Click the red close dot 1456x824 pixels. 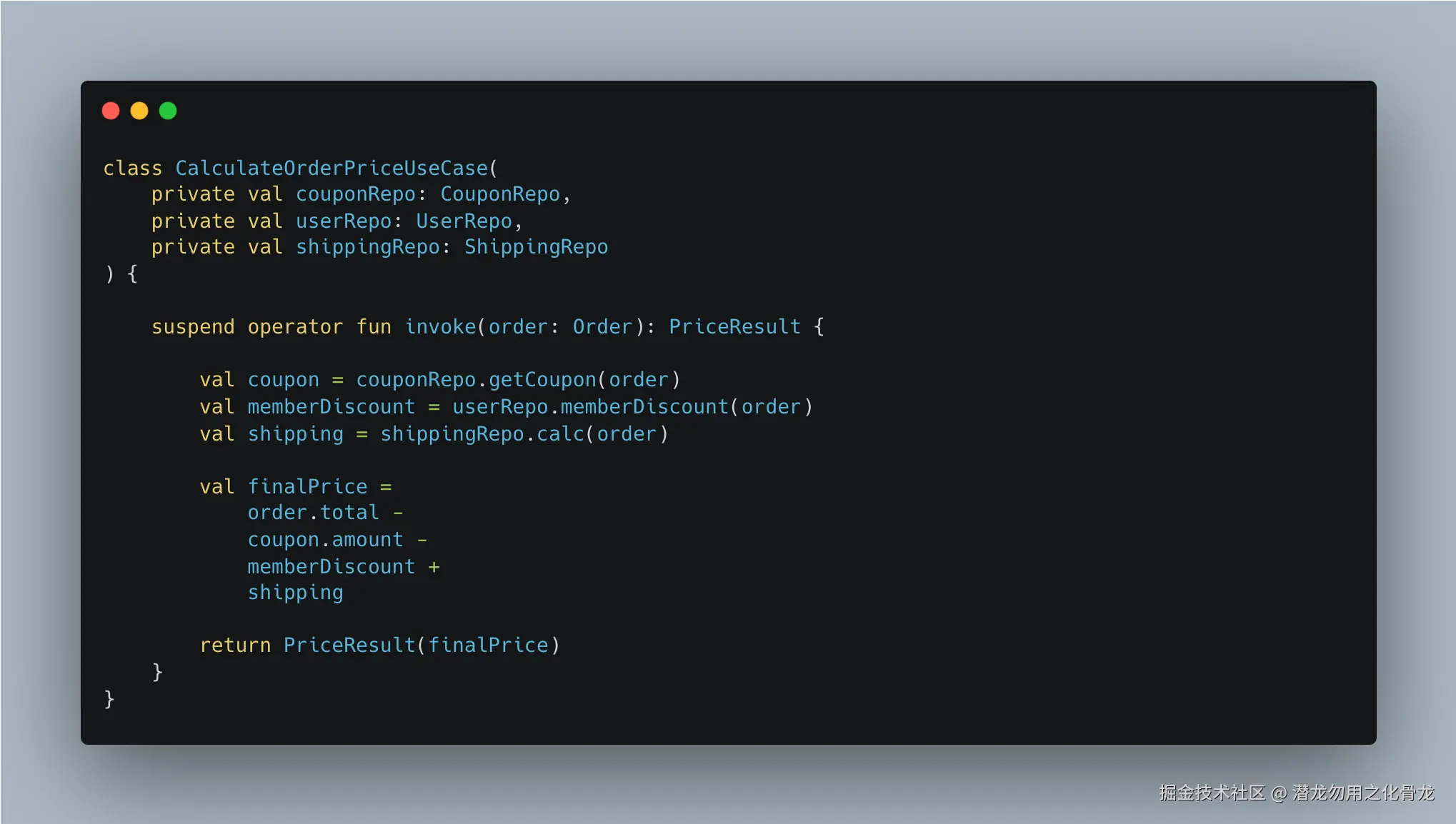coord(111,111)
